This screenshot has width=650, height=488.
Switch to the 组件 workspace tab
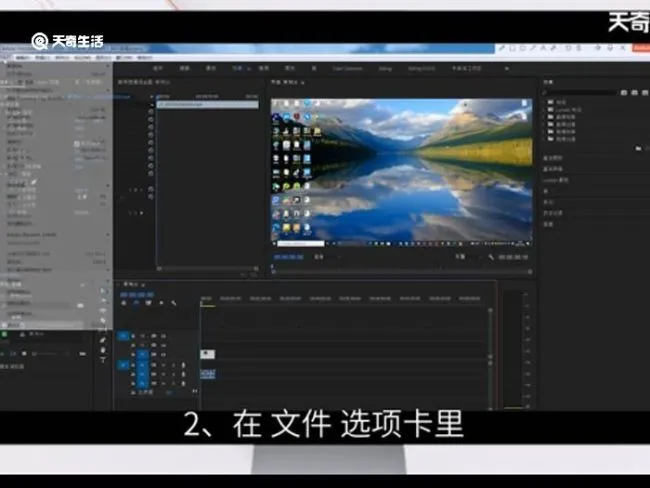[x=158, y=68]
